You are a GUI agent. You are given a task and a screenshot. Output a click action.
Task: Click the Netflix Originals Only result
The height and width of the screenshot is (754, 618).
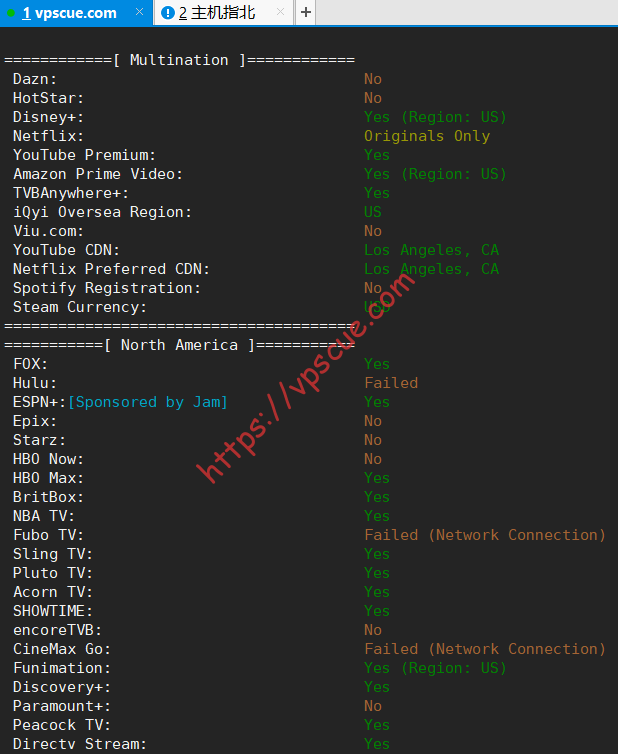click(427, 136)
